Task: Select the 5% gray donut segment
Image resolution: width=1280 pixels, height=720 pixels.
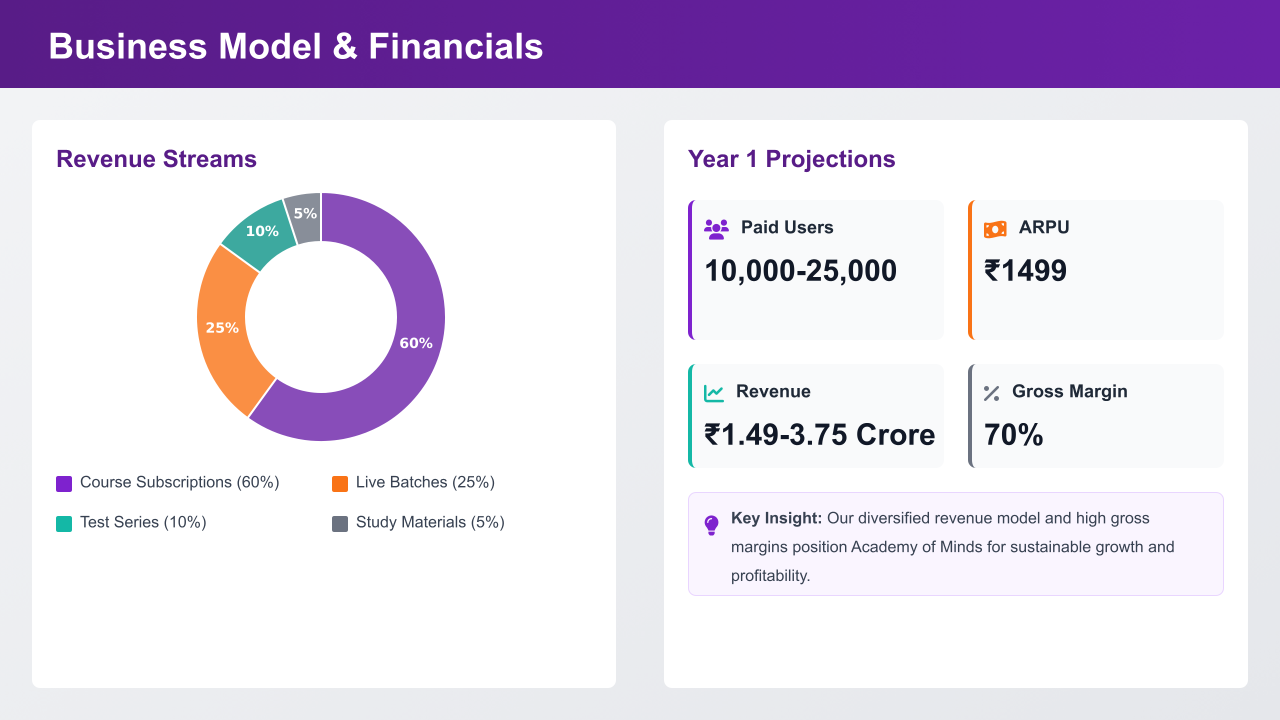Action: click(304, 215)
